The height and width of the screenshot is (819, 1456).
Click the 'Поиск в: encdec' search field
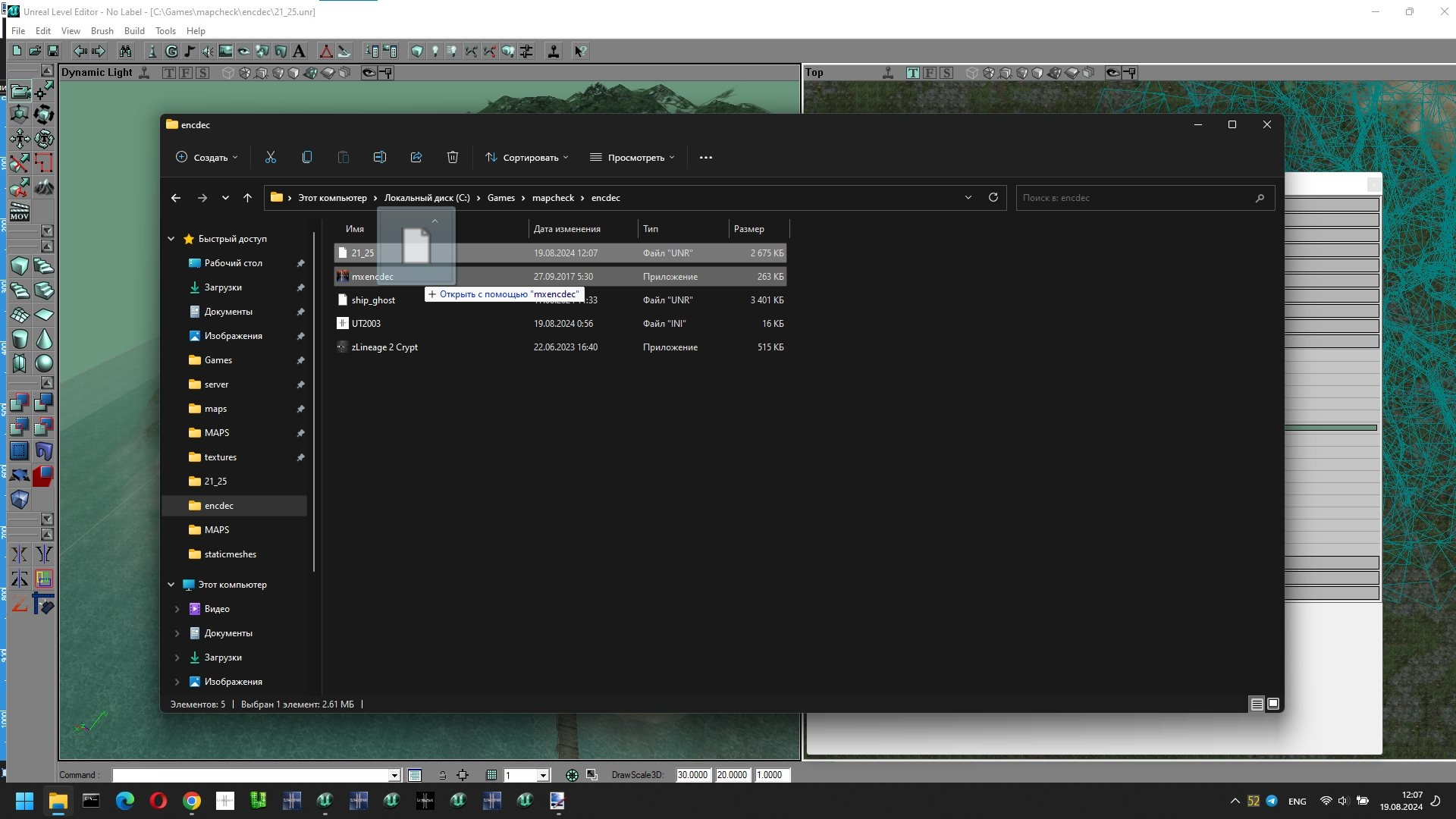(1145, 198)
